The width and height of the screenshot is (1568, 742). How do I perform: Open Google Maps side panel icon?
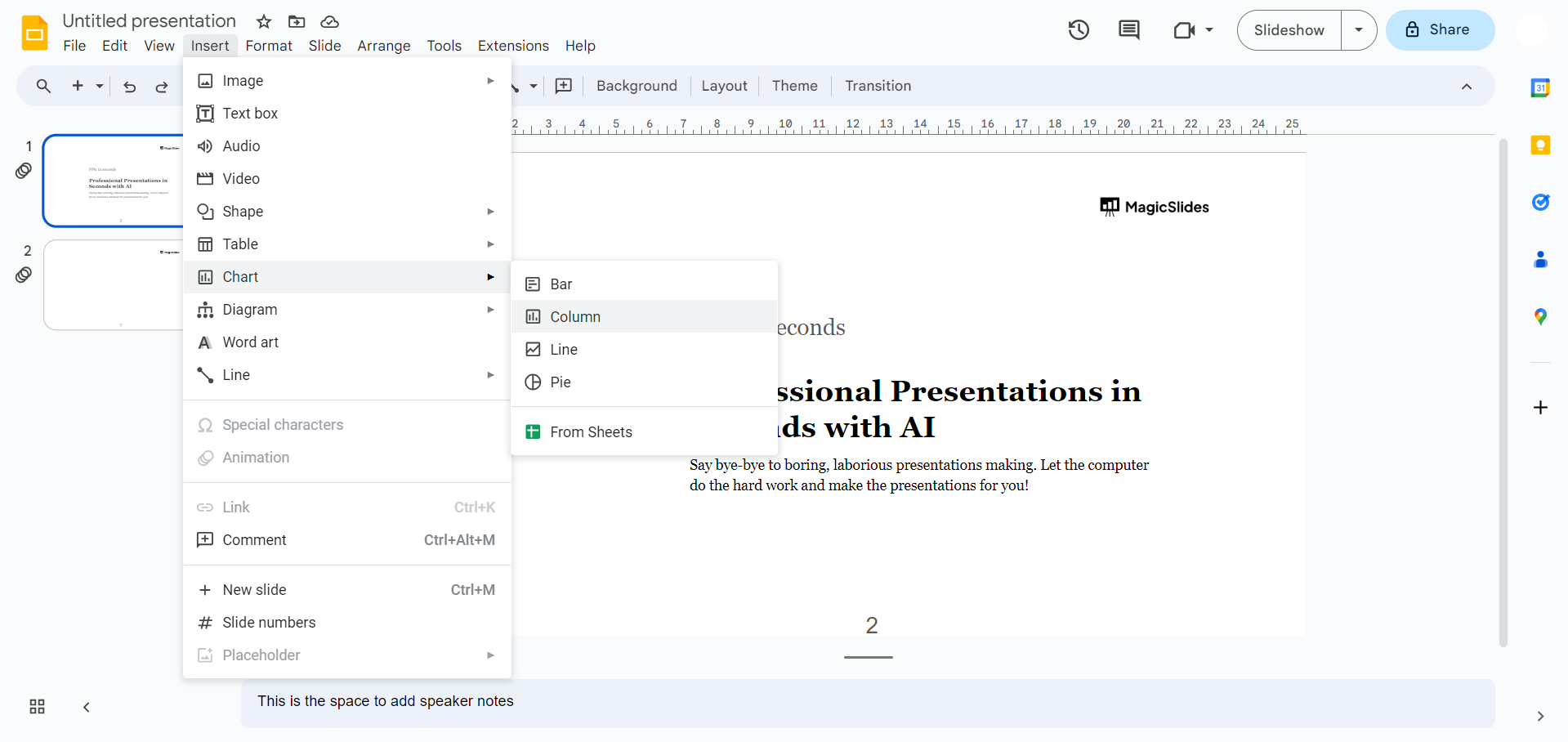coord(1540,317)
